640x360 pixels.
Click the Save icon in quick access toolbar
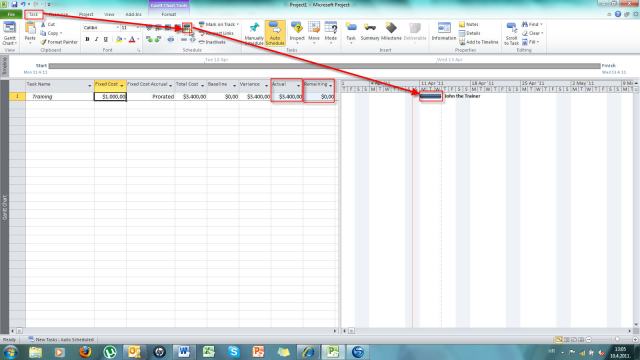[14, 4]
